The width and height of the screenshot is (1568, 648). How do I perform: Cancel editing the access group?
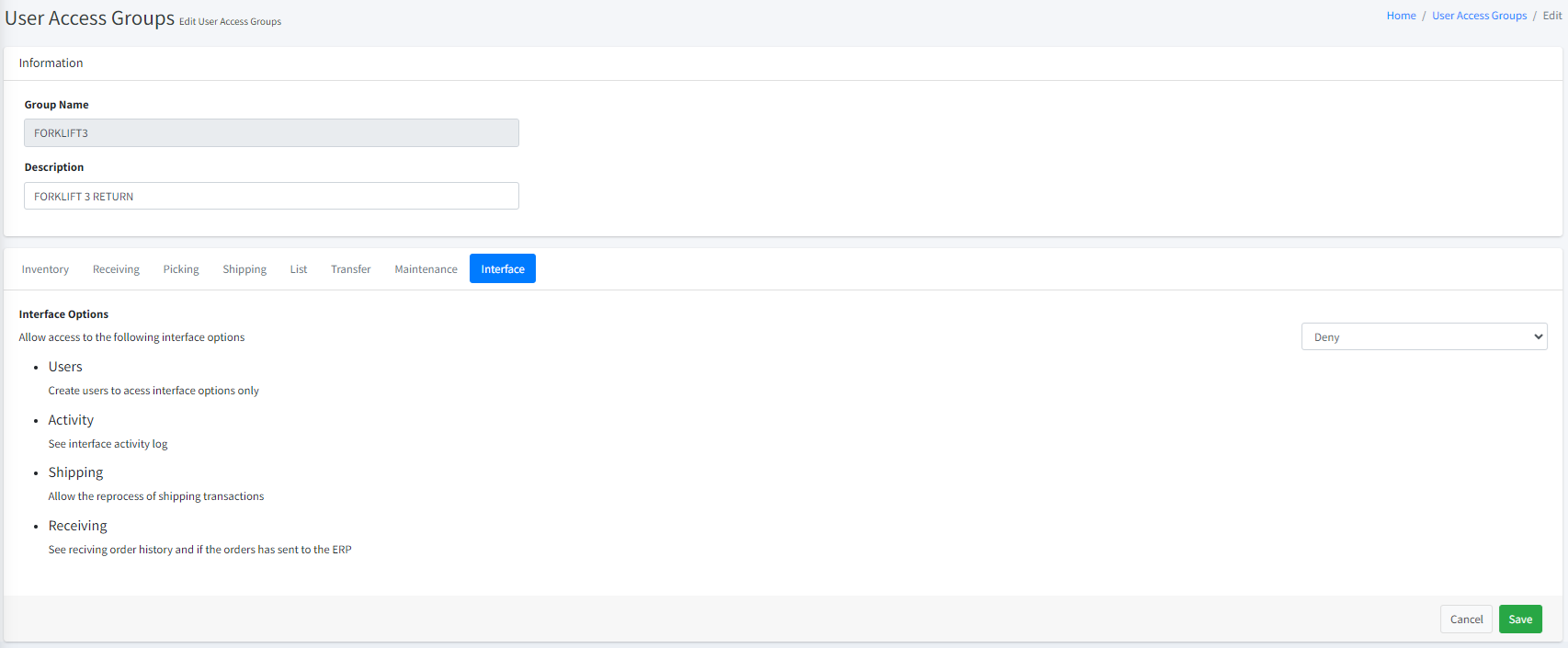click(1466, 620)
